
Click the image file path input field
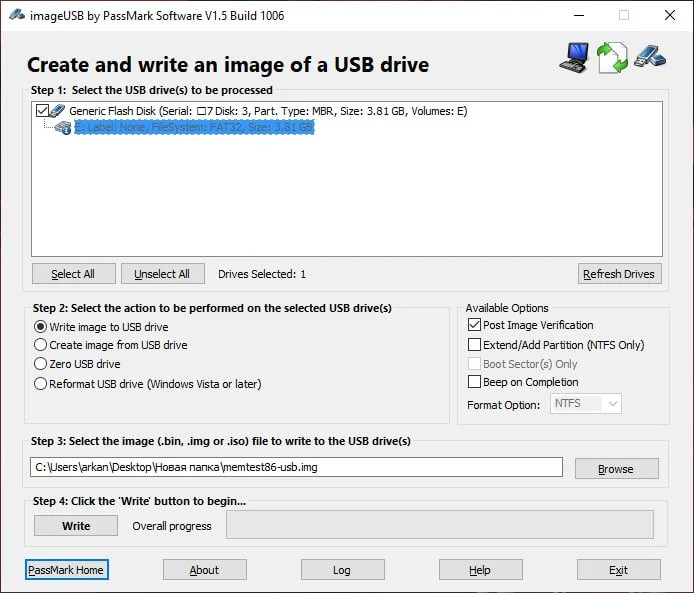(296, 467)
